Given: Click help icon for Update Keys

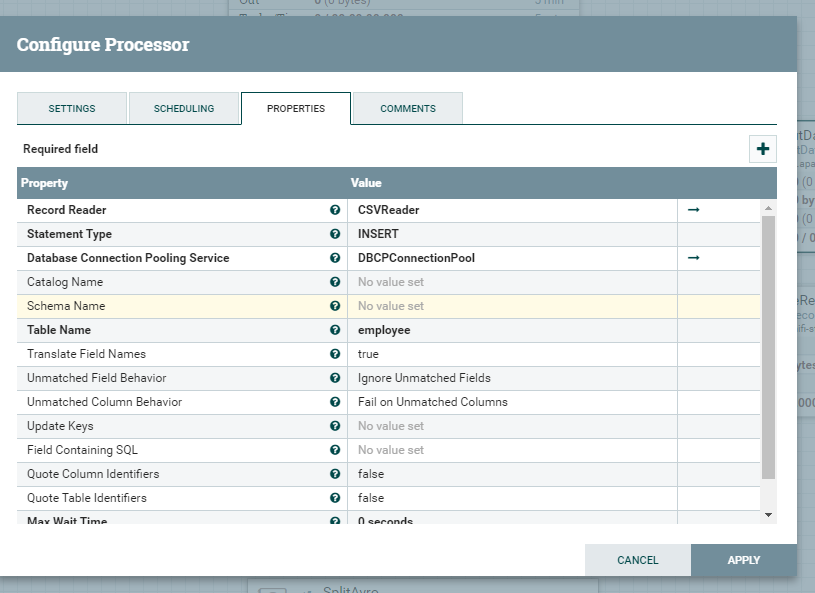Looking at the screenshot, I should (335, 426).
